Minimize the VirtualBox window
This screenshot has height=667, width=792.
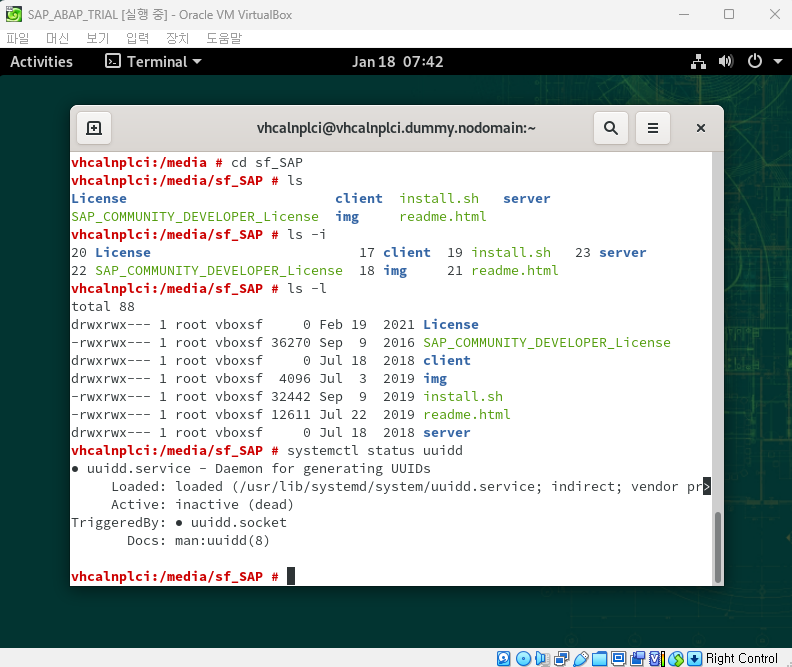pos(684,14)
